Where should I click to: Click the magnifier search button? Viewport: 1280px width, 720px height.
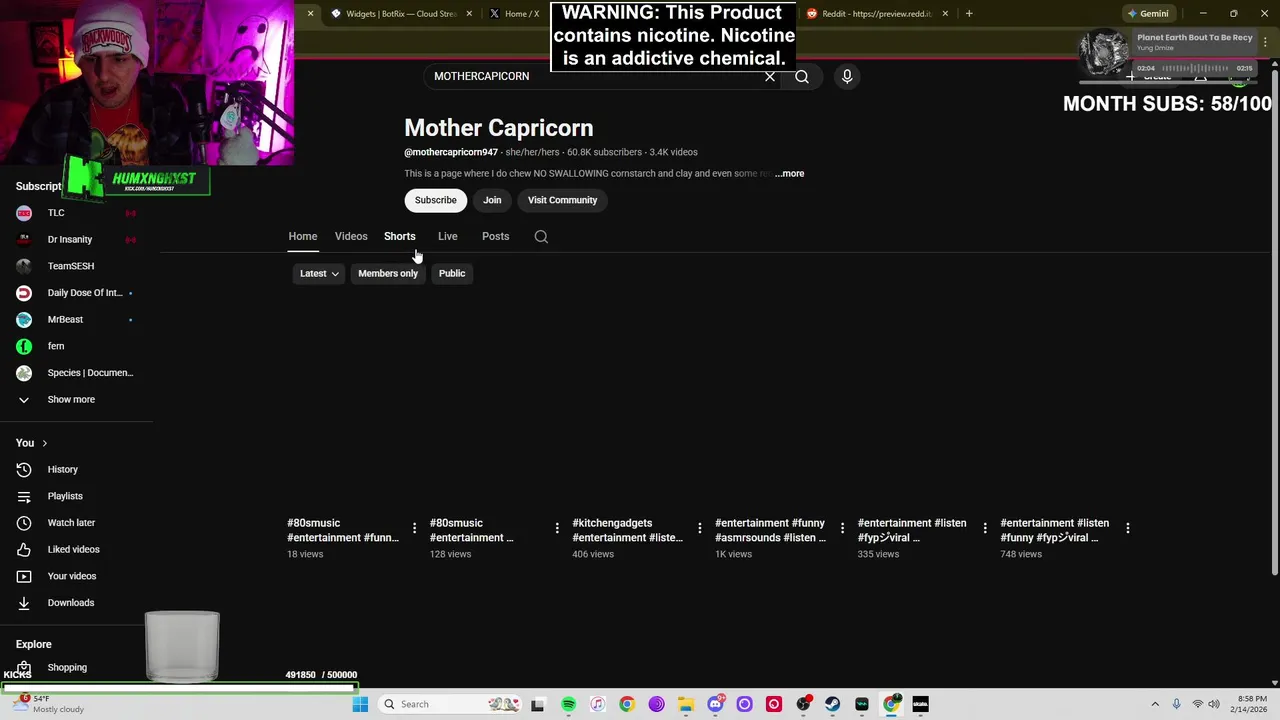click(x=802, y=76)
